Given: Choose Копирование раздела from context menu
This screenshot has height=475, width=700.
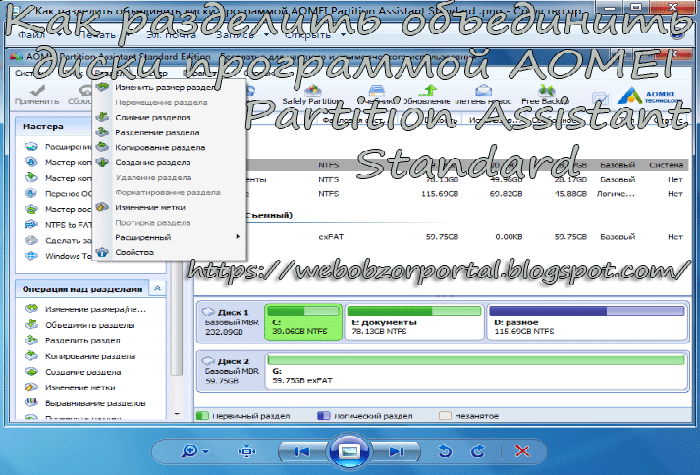Looking at the screenshot, I should 169,147.
